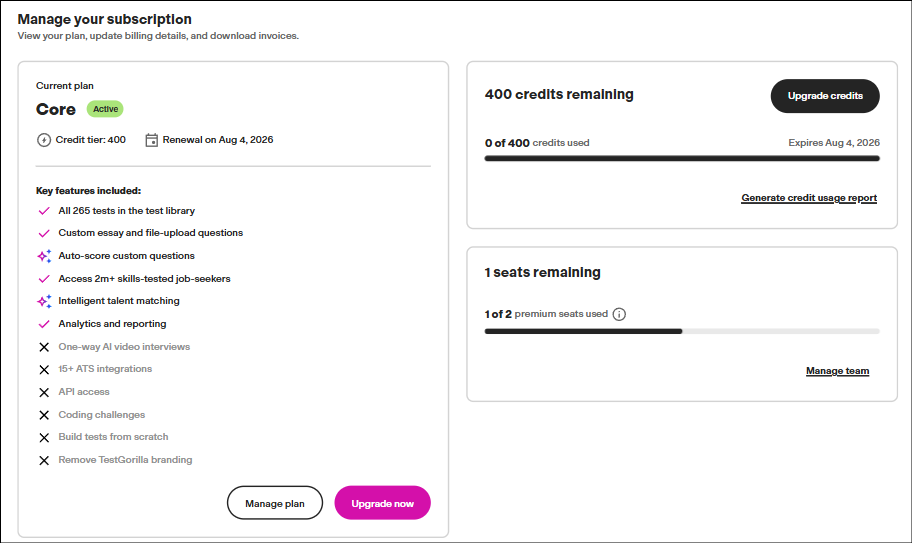Click the 15+ ATS integrations feature text
This screenshot has height=543, width=912.
click(105, 369)
